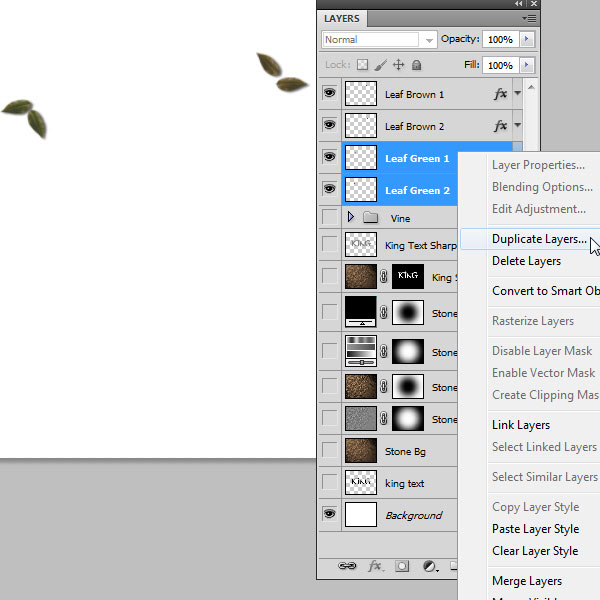The image size is (600, 600).
Task: Hide the Background layer
Action: pos(329,514)
